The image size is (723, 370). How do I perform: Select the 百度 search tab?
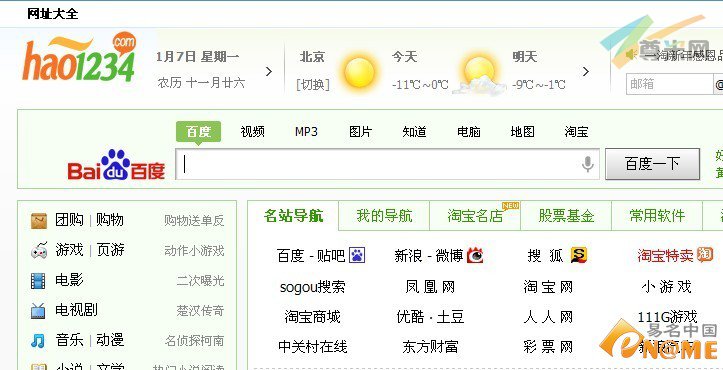(198, 132)
